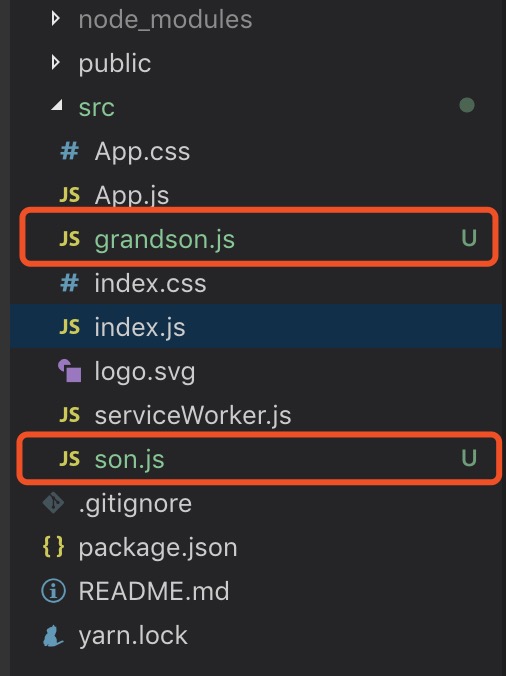Click the JS icon beside grandson.js
506x676 pixels.
69,238
